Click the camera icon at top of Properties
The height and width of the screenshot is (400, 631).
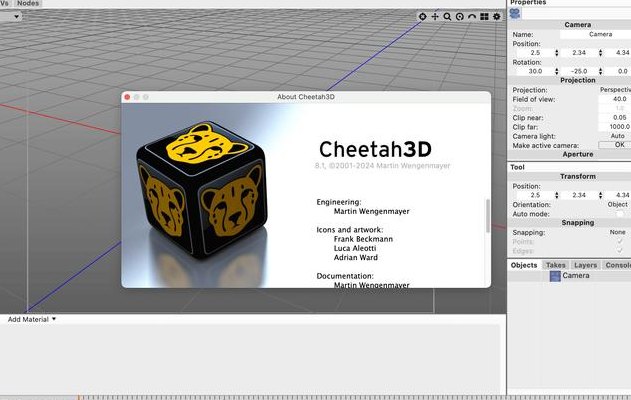515,13
